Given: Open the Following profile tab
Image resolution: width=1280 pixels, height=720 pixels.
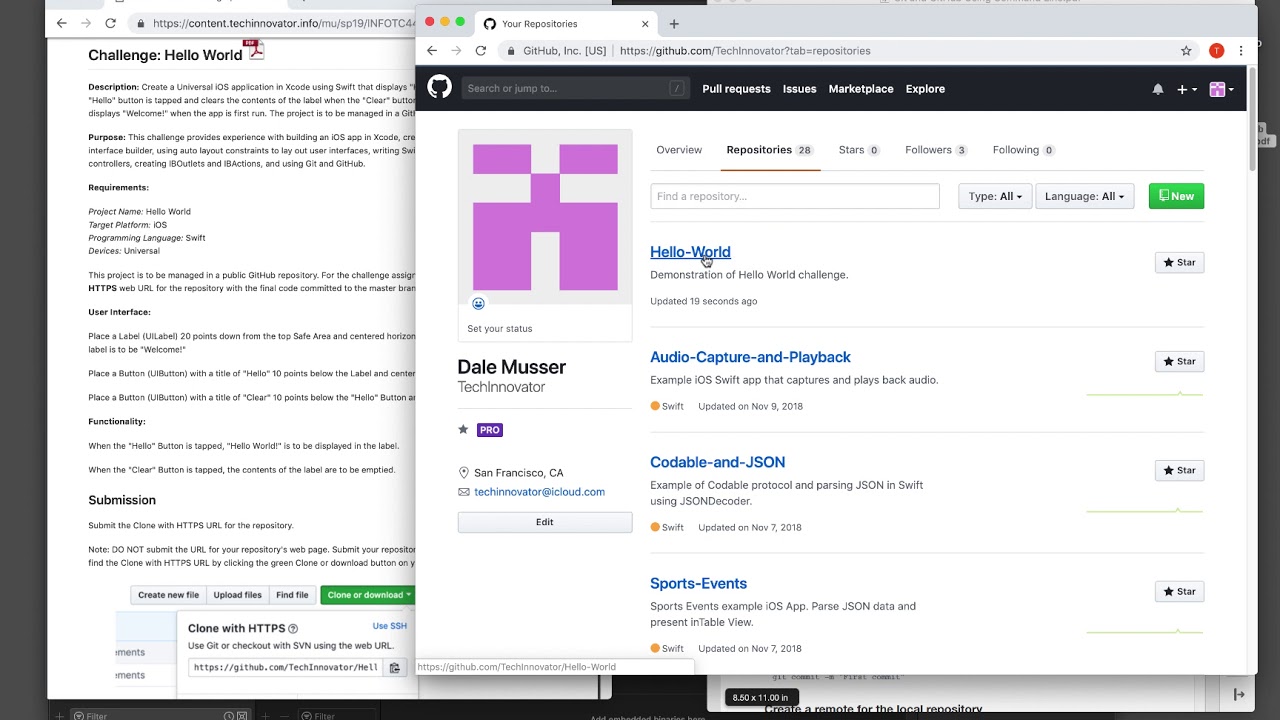Looking at the screenshot, I should [x=1023, y=150].
